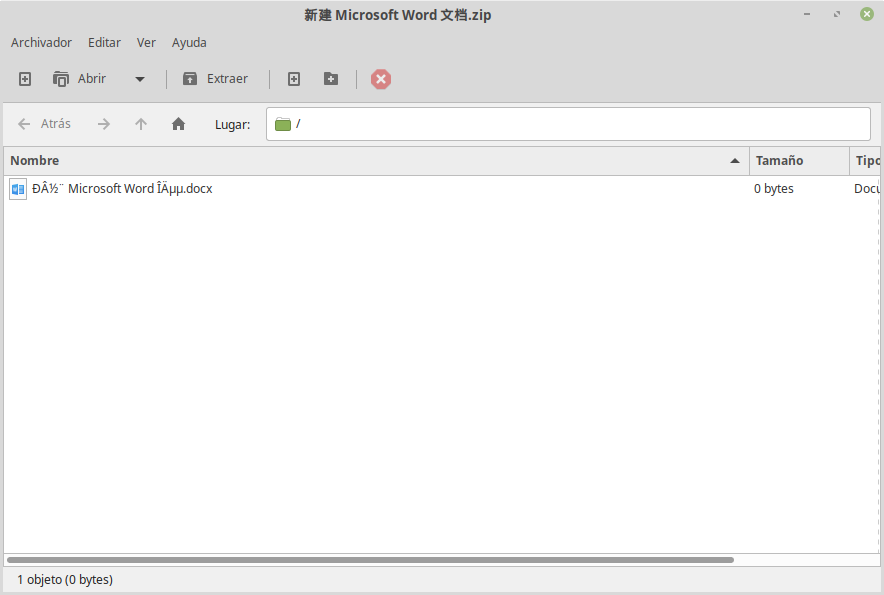
Task: Click the forward navigation arrow icon
Action: click(103, 124)
